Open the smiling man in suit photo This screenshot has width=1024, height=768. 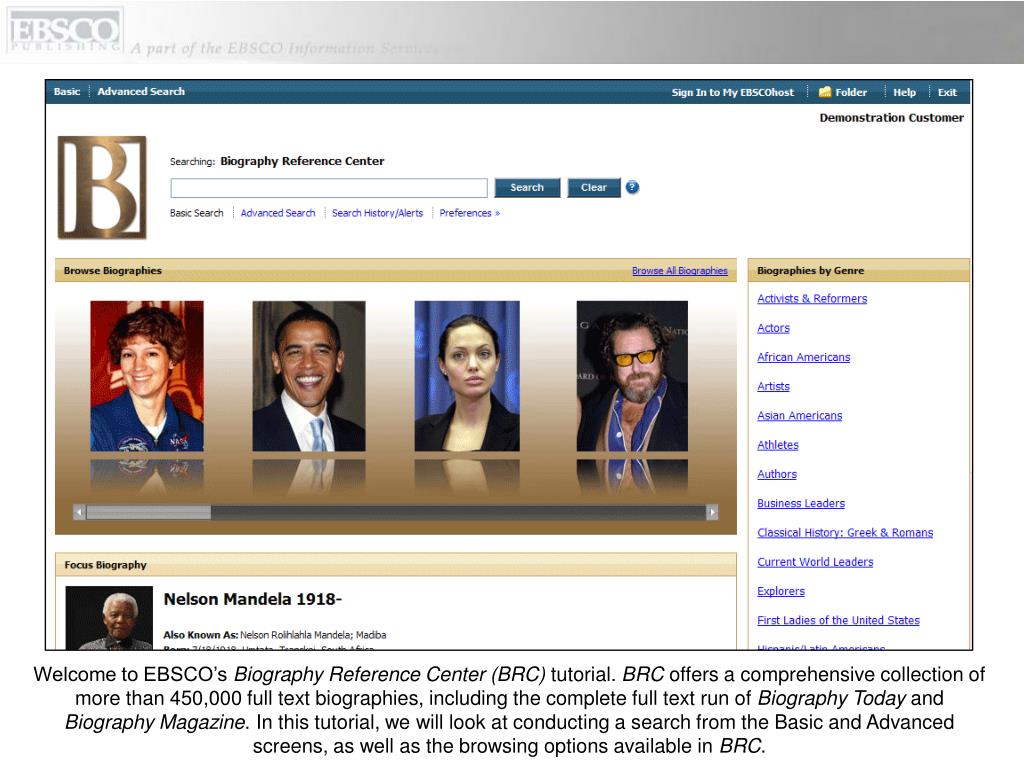(x=309, y=376)
